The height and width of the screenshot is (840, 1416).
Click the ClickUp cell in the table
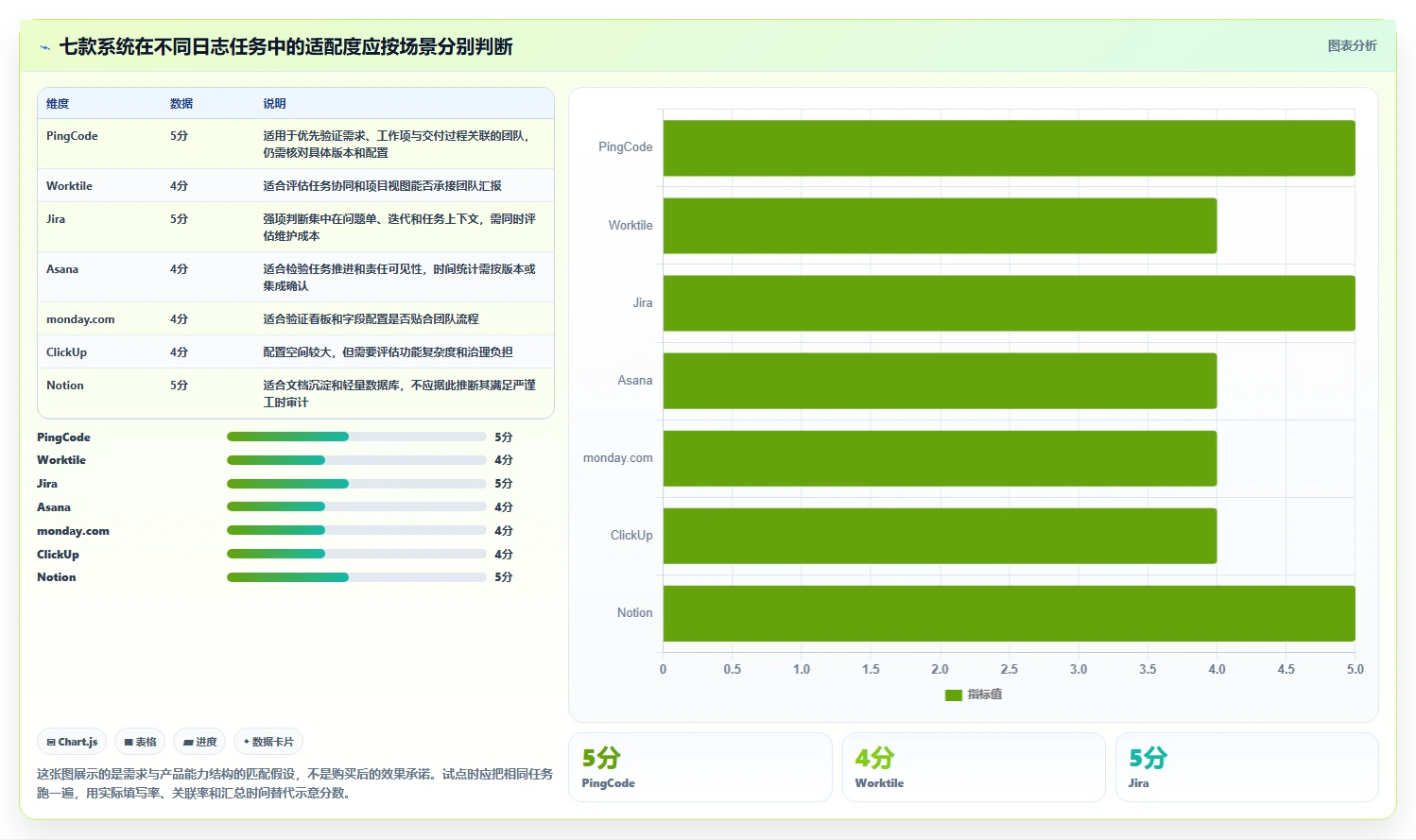66,352
